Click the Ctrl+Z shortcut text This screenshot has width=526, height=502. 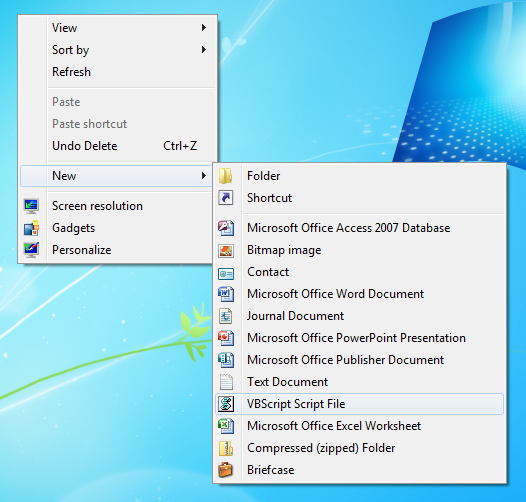coord(180,146)
